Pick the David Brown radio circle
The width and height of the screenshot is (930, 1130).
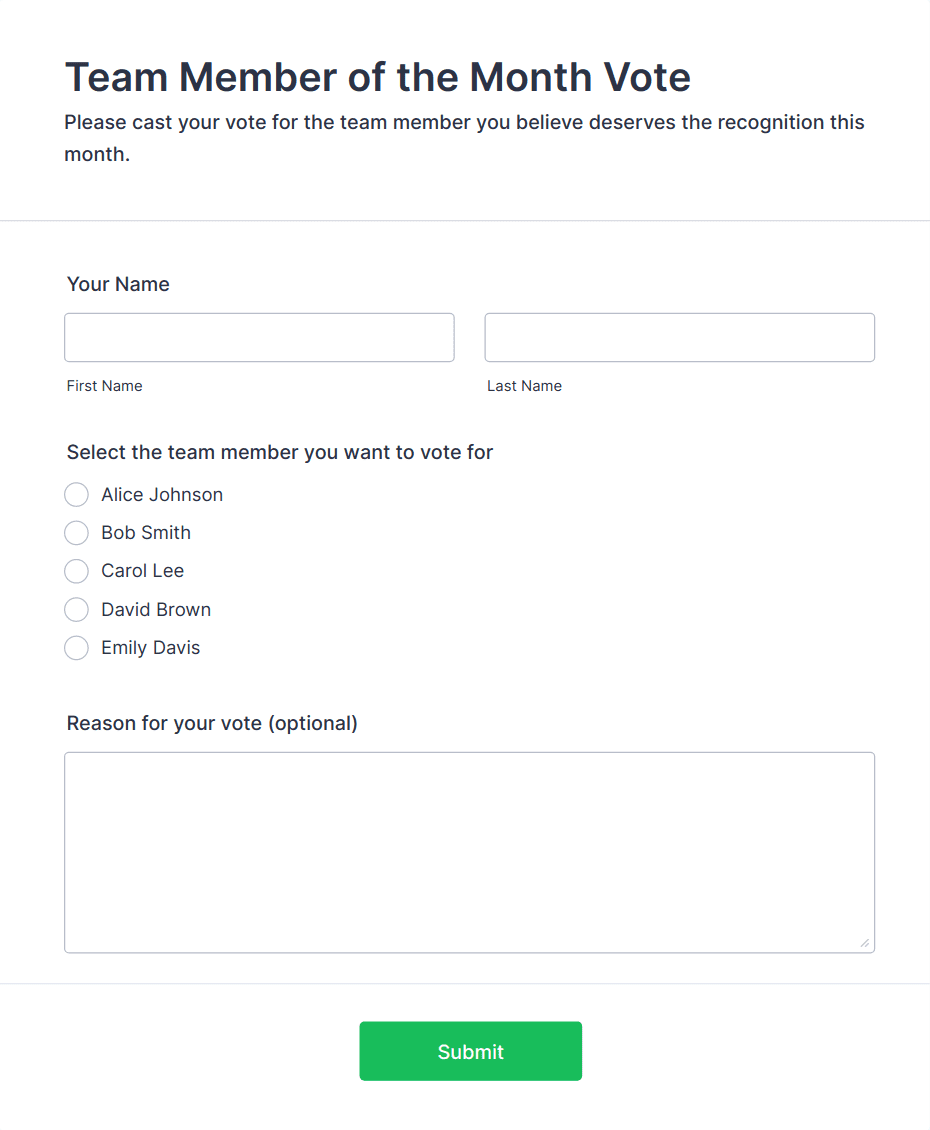tap(77, 610)
